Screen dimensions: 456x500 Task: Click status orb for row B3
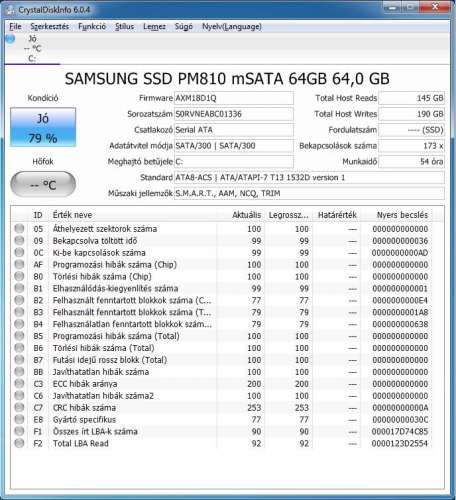tap(19, 312)
